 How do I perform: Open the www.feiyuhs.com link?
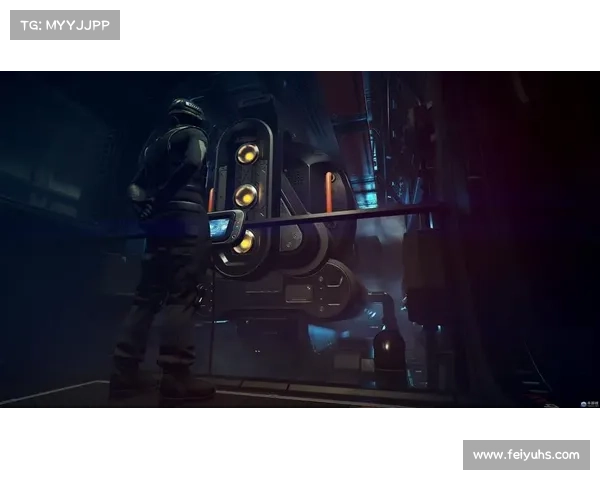click(526, 455)
